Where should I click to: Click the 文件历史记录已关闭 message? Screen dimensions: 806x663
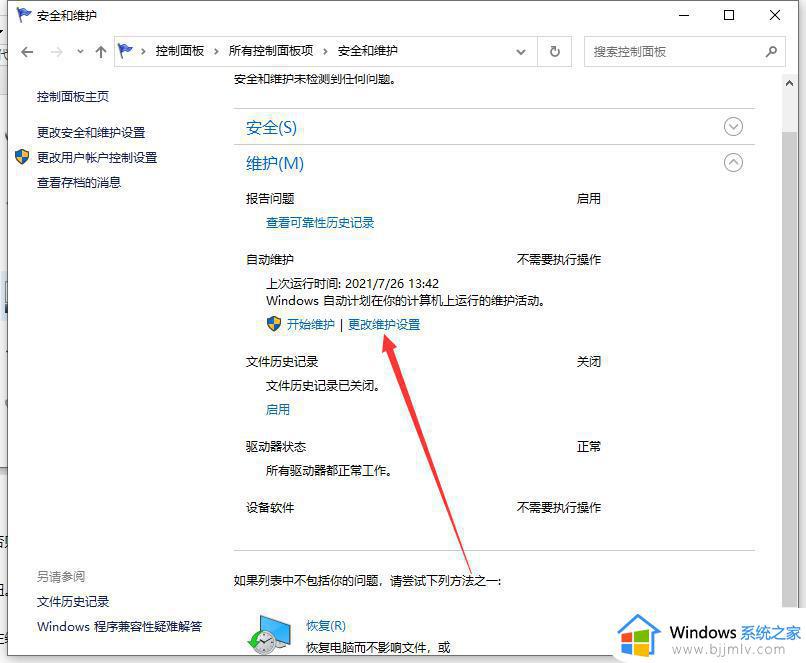click(x=323, y=385)
